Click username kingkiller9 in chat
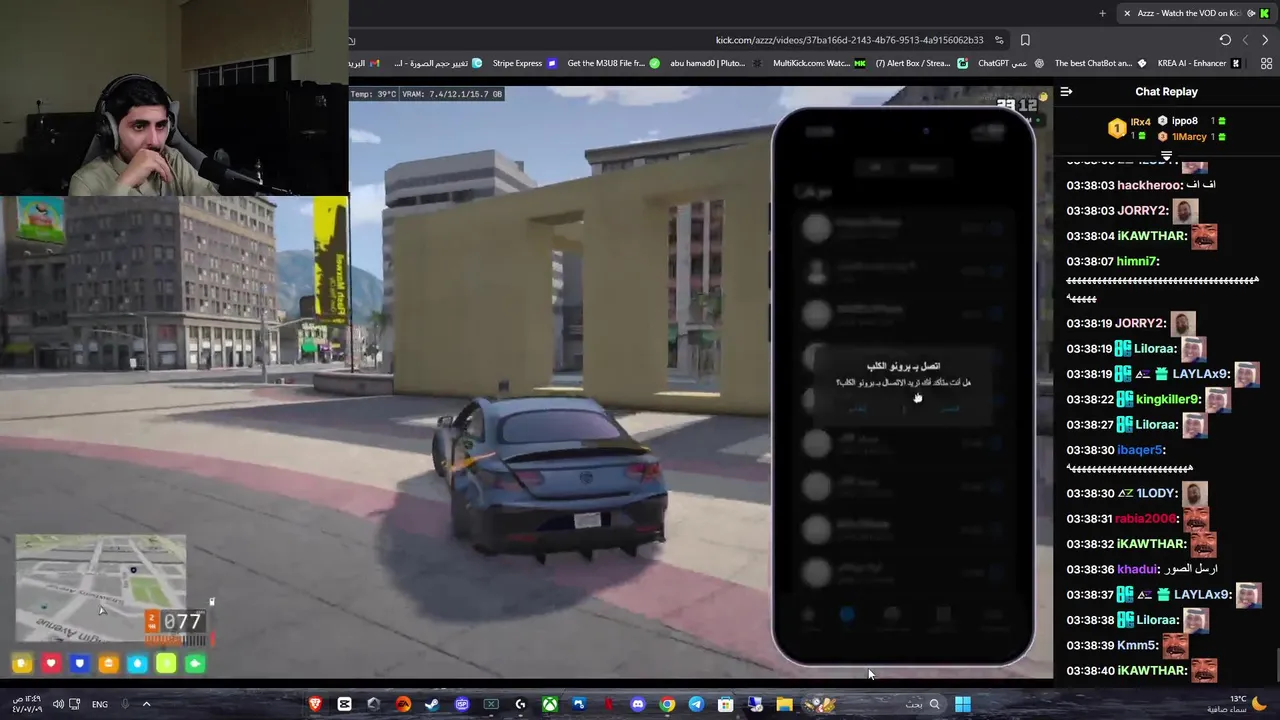The image size is (1280, 720). pyautogui.click(x=1168, y=399)
